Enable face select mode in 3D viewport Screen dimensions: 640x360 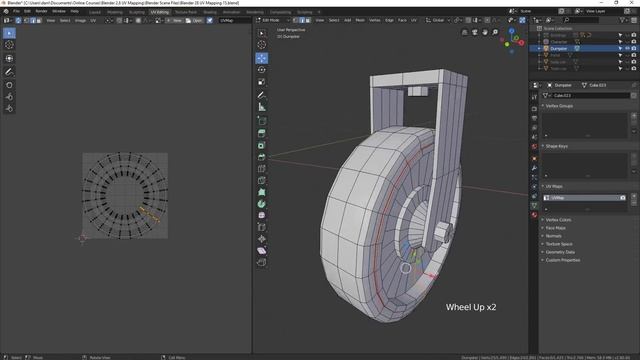point(308,20)
